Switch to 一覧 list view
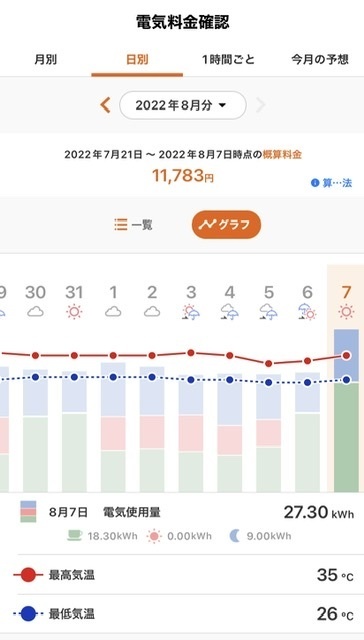The image size is (364, 640). click(x=133, y=224)
